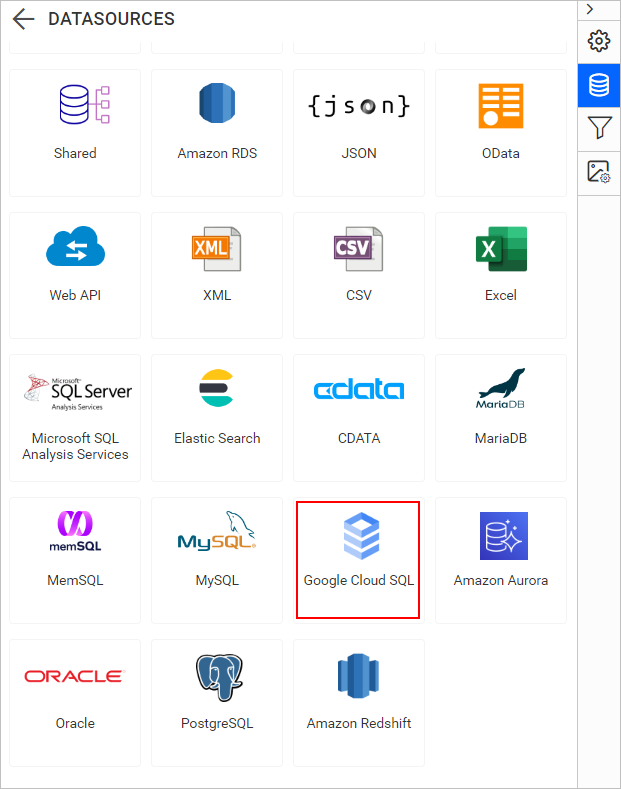Choose the MemSQL logo

75,531
